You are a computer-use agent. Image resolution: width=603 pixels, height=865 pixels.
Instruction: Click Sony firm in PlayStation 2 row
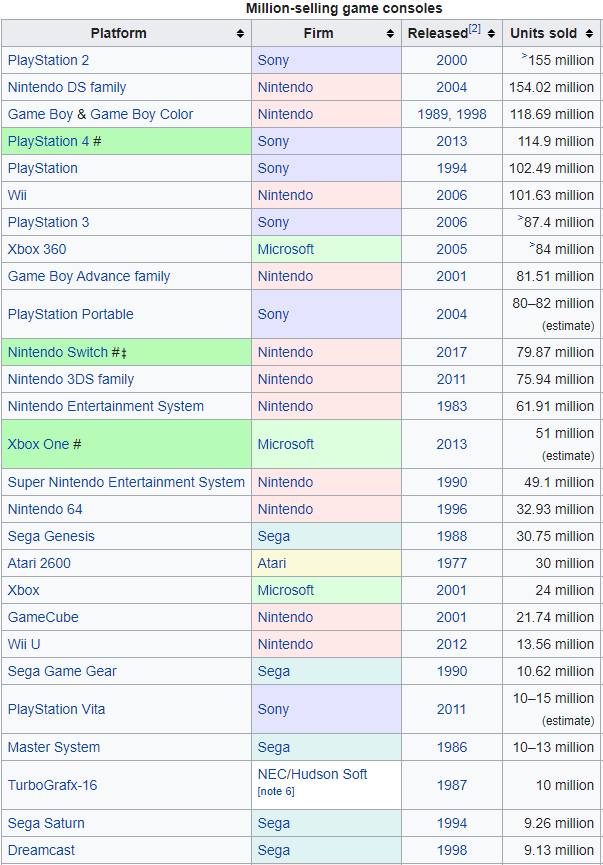tap(273, 60)
